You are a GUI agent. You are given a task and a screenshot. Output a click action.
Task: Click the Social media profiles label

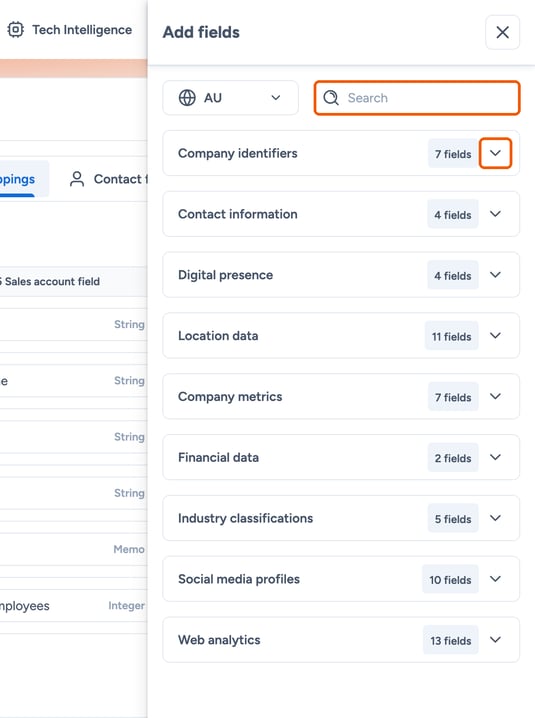pos(239,579)
